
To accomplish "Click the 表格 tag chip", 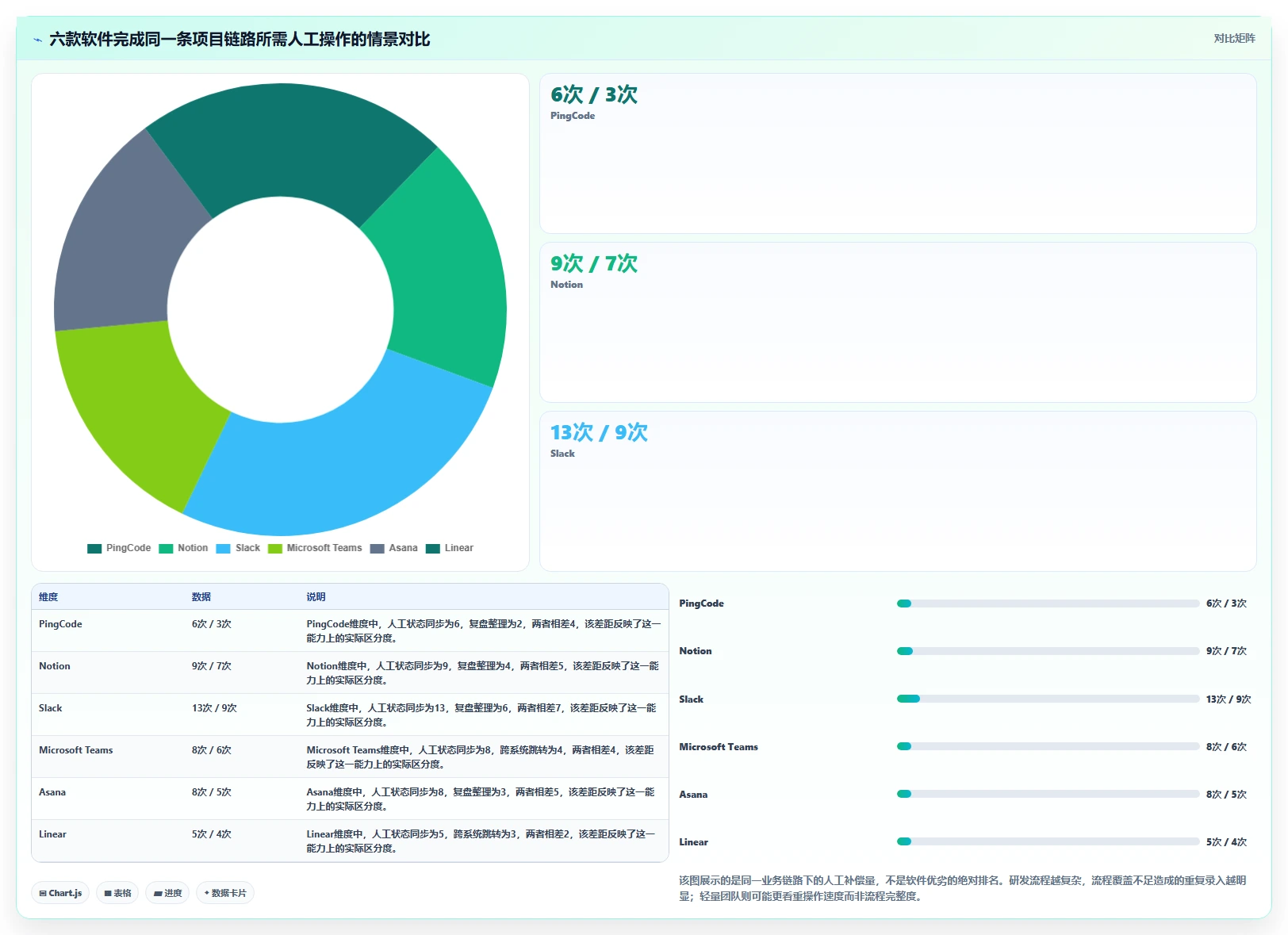I will click(x=117, y=893).
